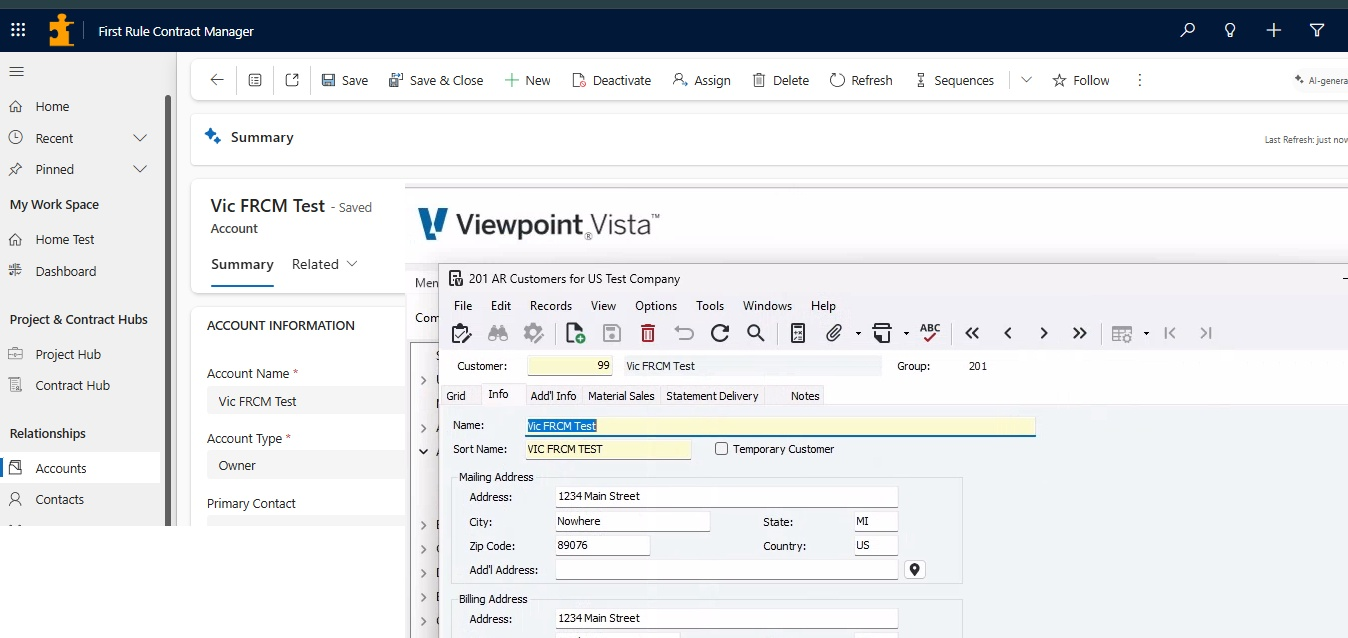Click the plus icon in the top bar
Screen dimensions: 1348x638
[x=1274, y=30]
